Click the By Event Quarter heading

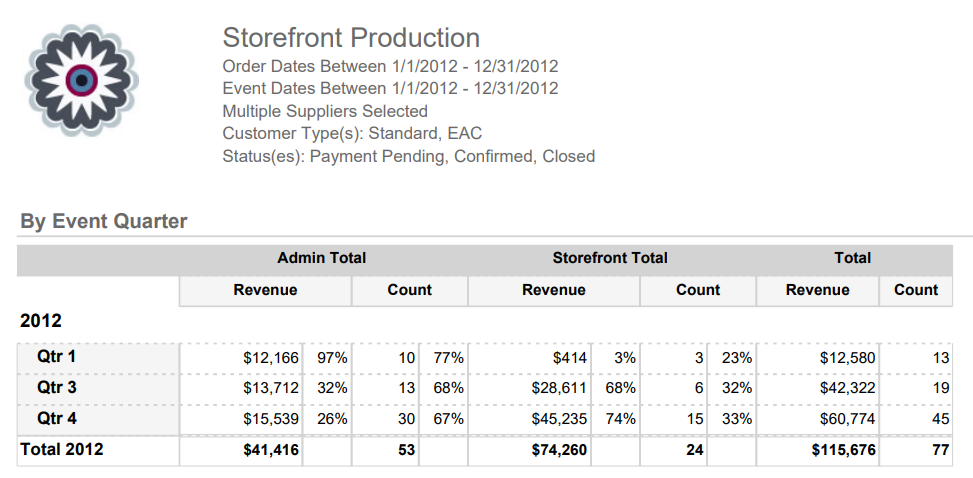click(104, 221)
